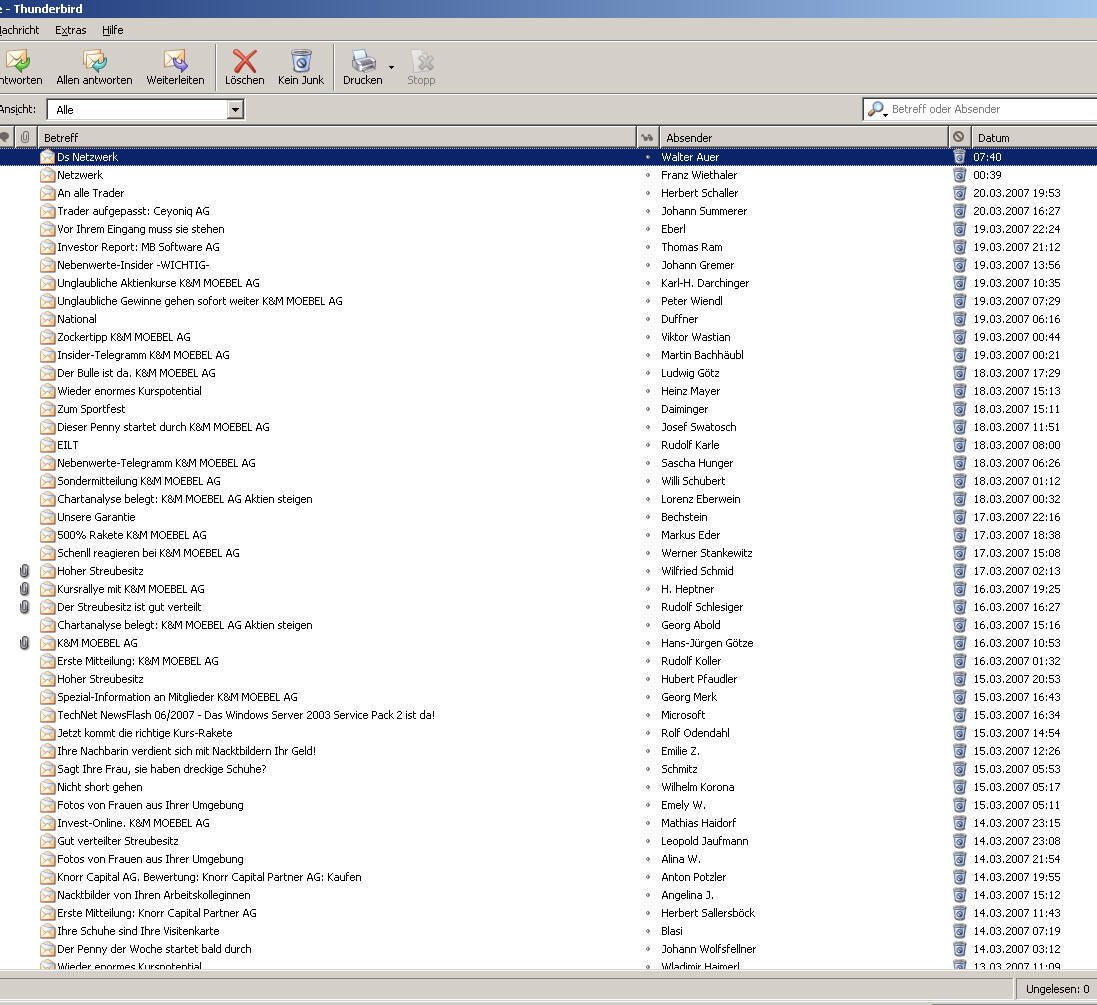Toggle read dot for Duffner message
1097x1005 pixels.
648,319
